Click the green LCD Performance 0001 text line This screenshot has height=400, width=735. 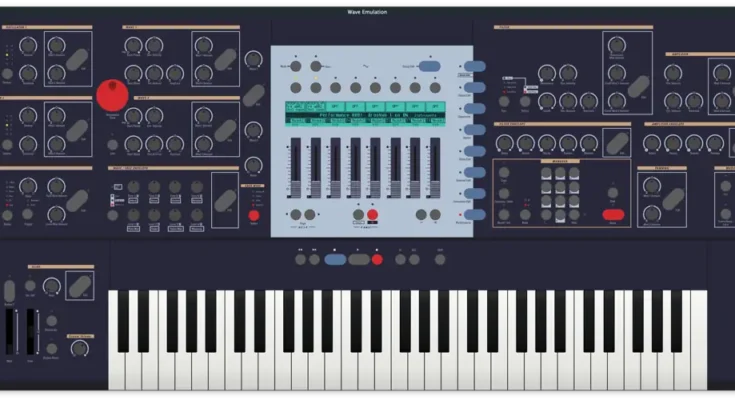(x=366, y=115)
